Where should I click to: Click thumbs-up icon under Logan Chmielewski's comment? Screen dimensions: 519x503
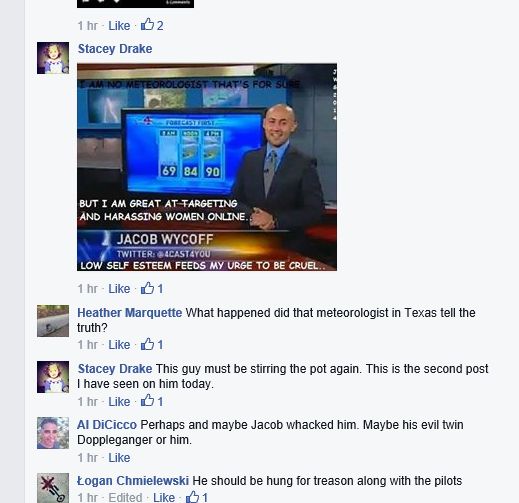[192, 497]
